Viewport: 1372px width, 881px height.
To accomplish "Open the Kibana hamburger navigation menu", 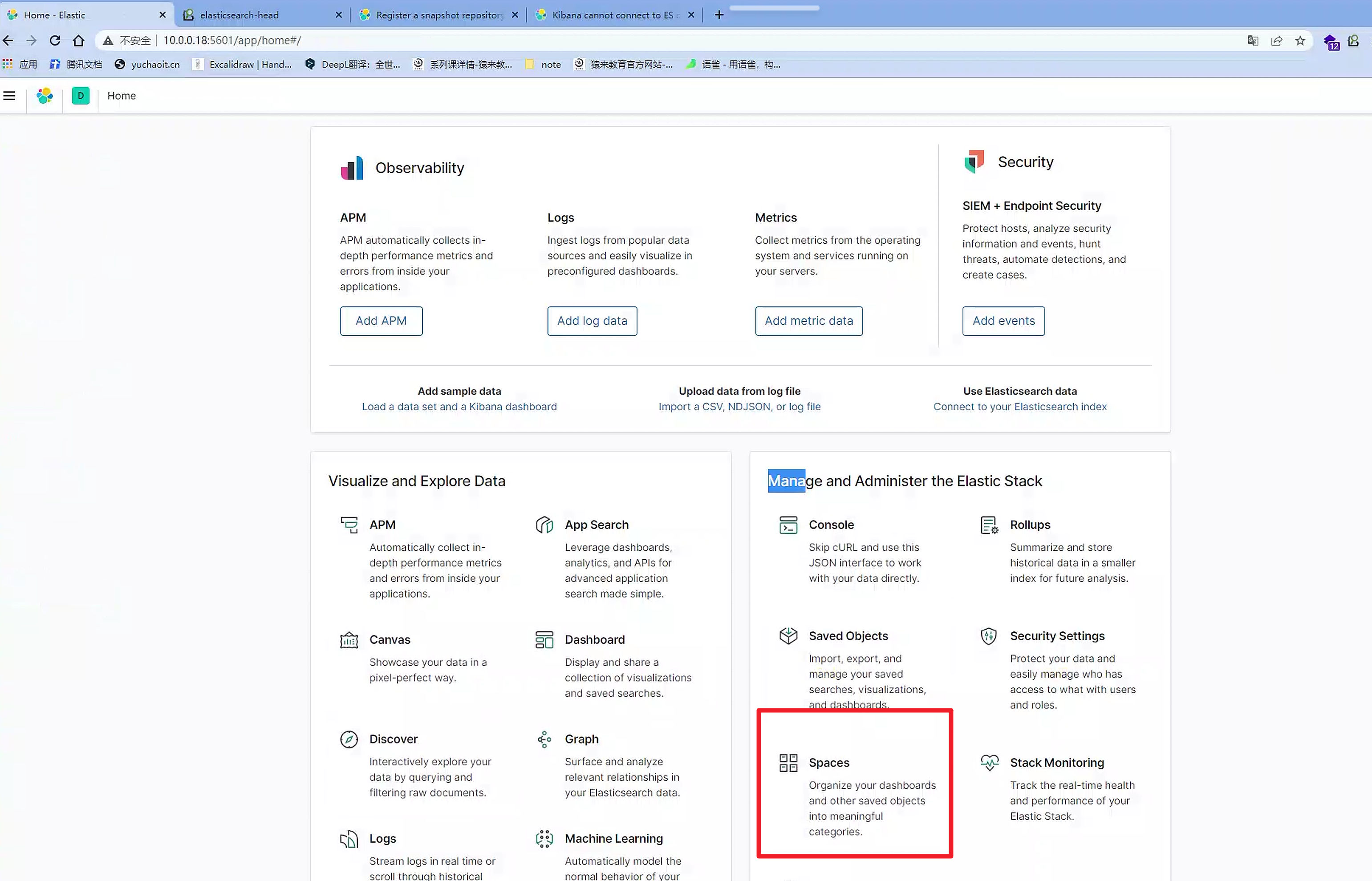I will coord(9,96).
